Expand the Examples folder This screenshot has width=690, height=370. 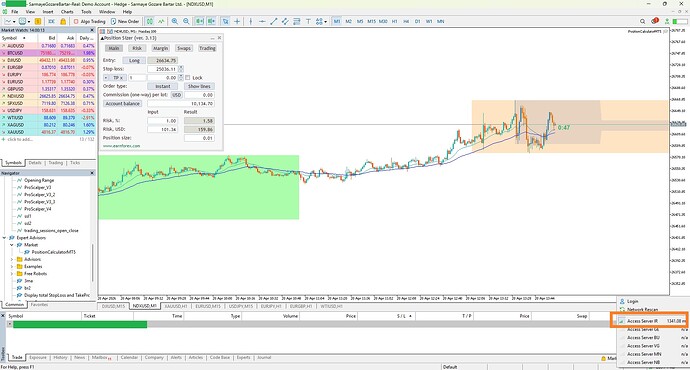[12, 266]
